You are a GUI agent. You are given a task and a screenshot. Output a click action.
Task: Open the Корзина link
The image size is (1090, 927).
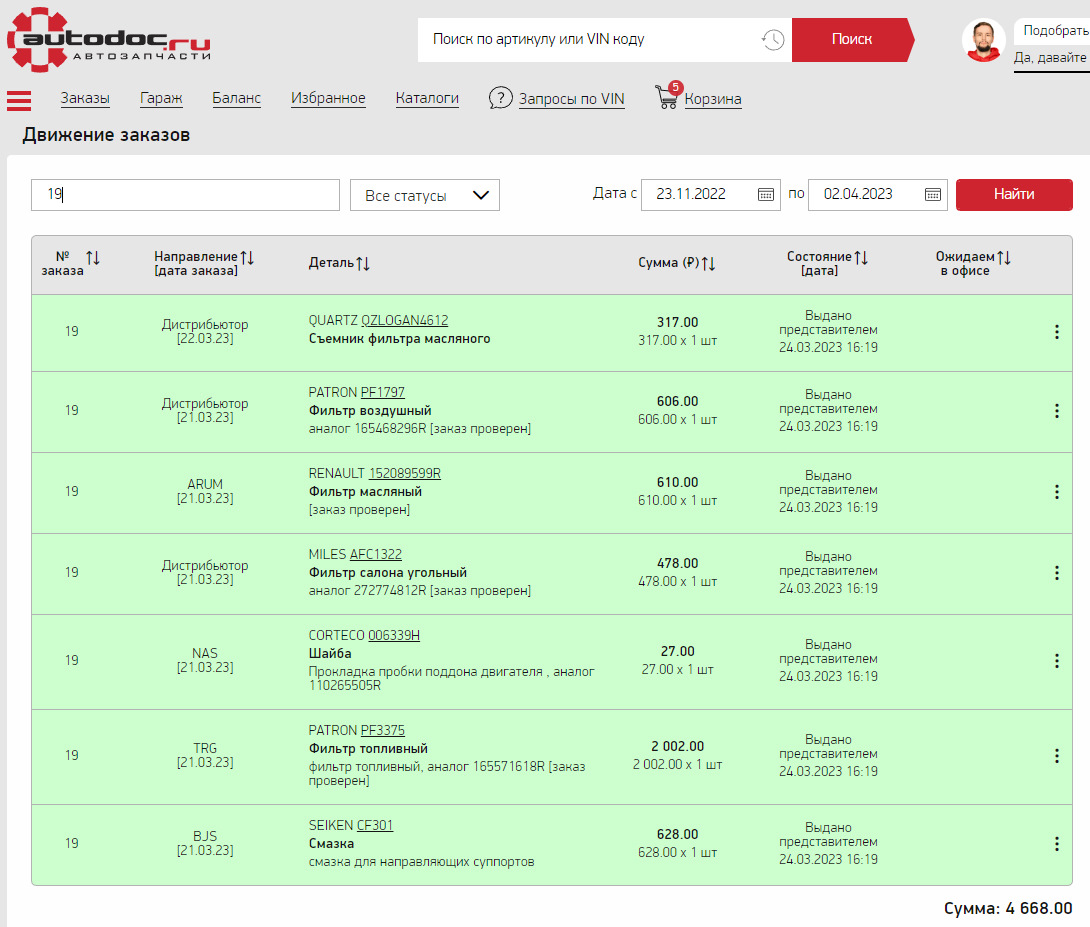[713, 99]
